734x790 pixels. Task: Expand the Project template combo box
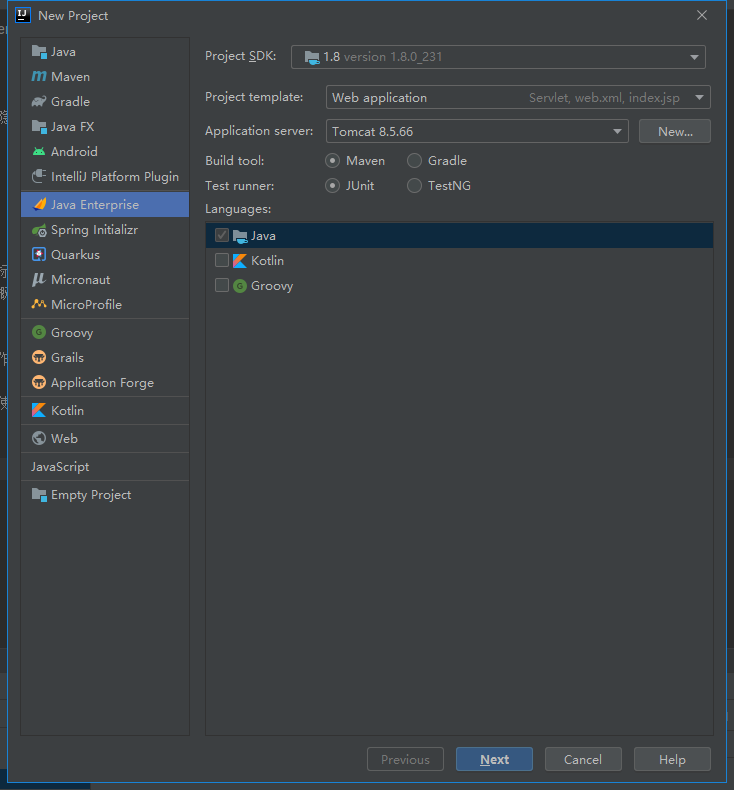pyautogui.click(x=518, y=97)
